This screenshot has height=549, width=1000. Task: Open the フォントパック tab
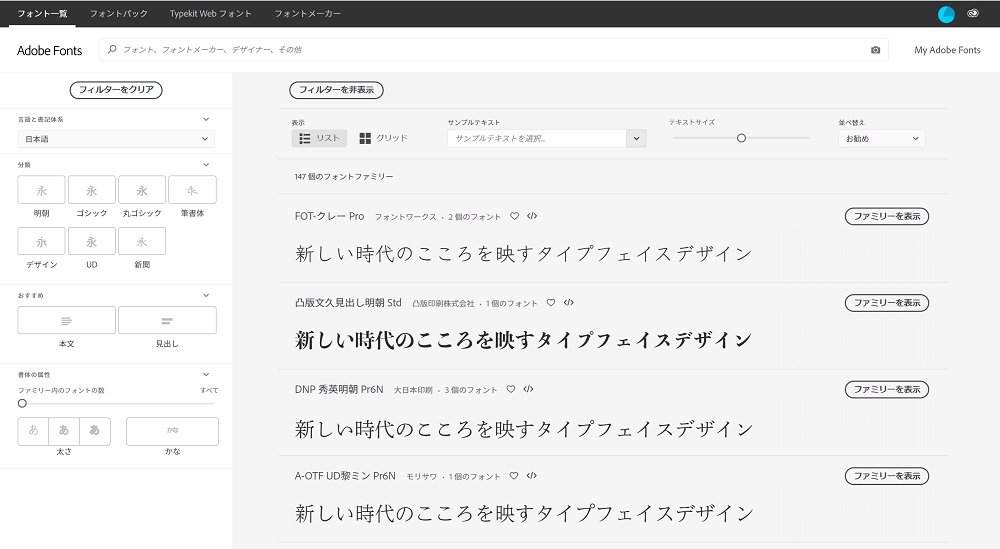pos(119,13)
